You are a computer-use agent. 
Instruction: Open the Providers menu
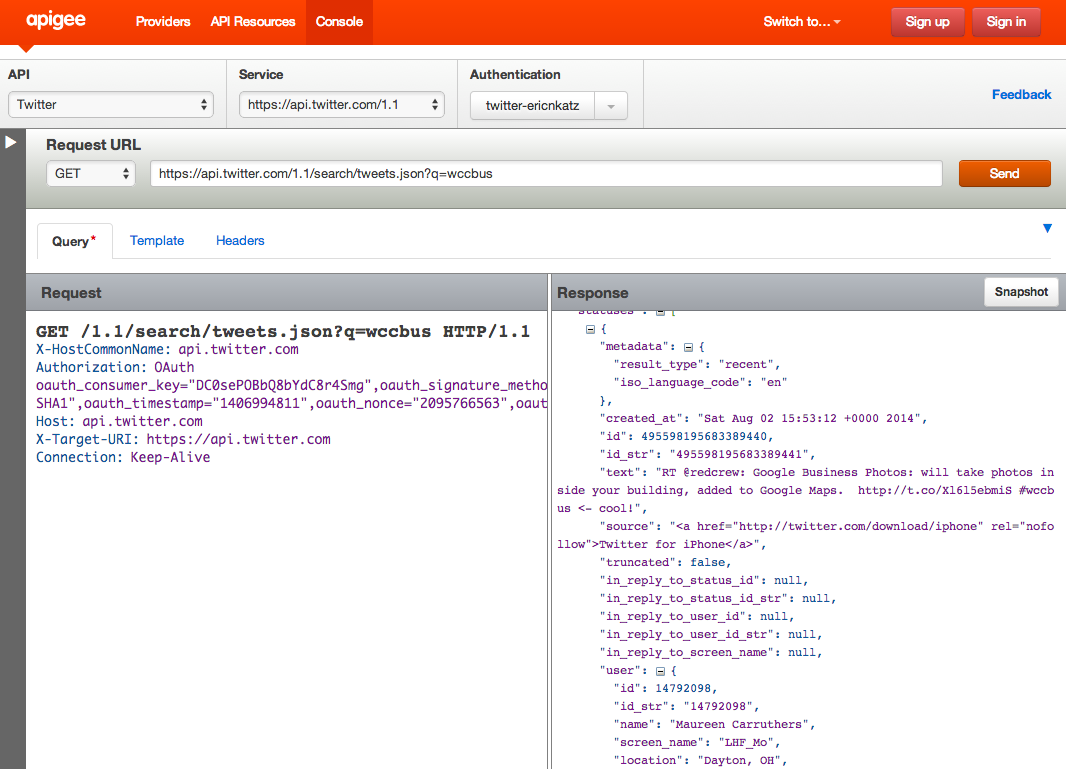click(x=163, y=22)
